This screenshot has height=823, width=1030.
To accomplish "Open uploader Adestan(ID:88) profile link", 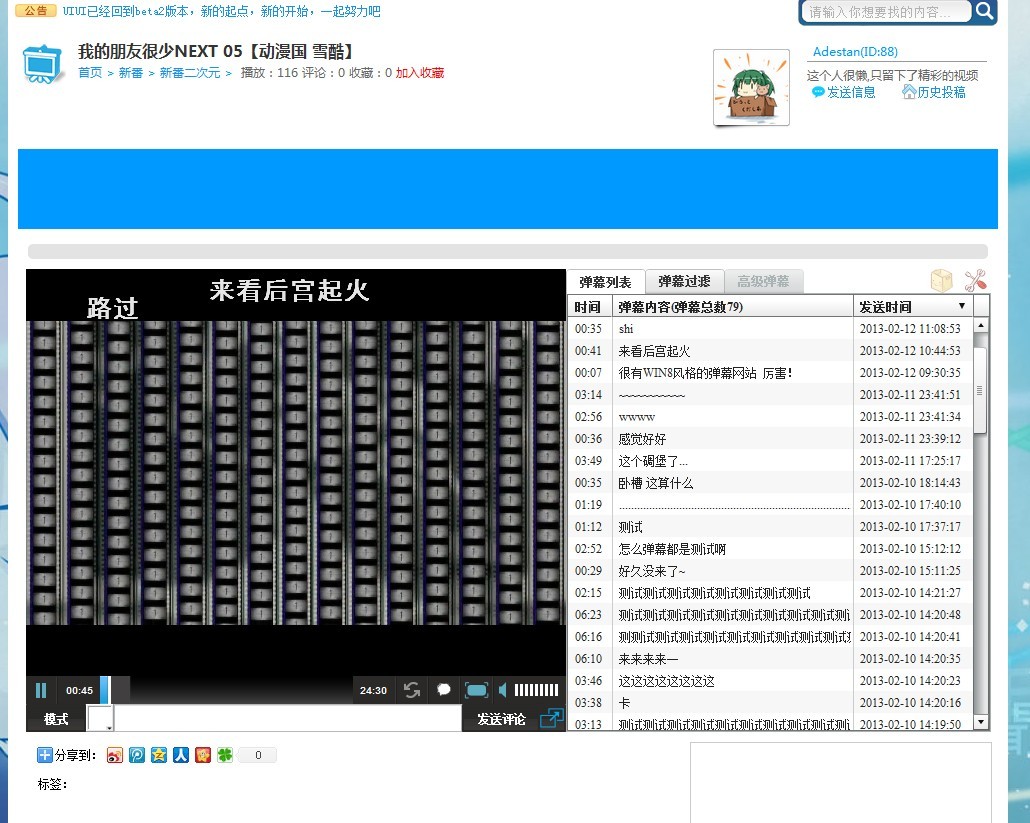I will click(x=855, y=52).
